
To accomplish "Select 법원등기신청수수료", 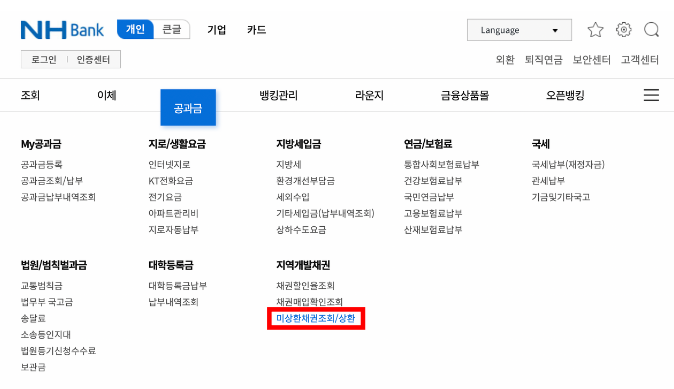I will coord(58,351).
